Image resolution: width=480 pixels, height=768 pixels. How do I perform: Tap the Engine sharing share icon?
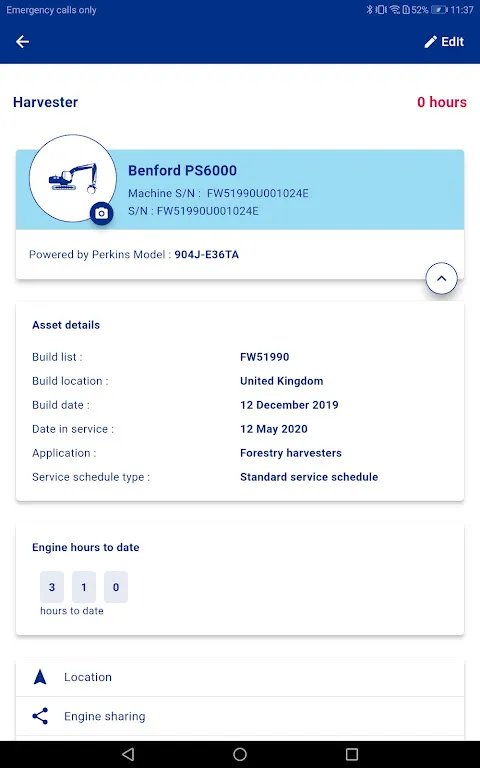click(x=40, y=716)
